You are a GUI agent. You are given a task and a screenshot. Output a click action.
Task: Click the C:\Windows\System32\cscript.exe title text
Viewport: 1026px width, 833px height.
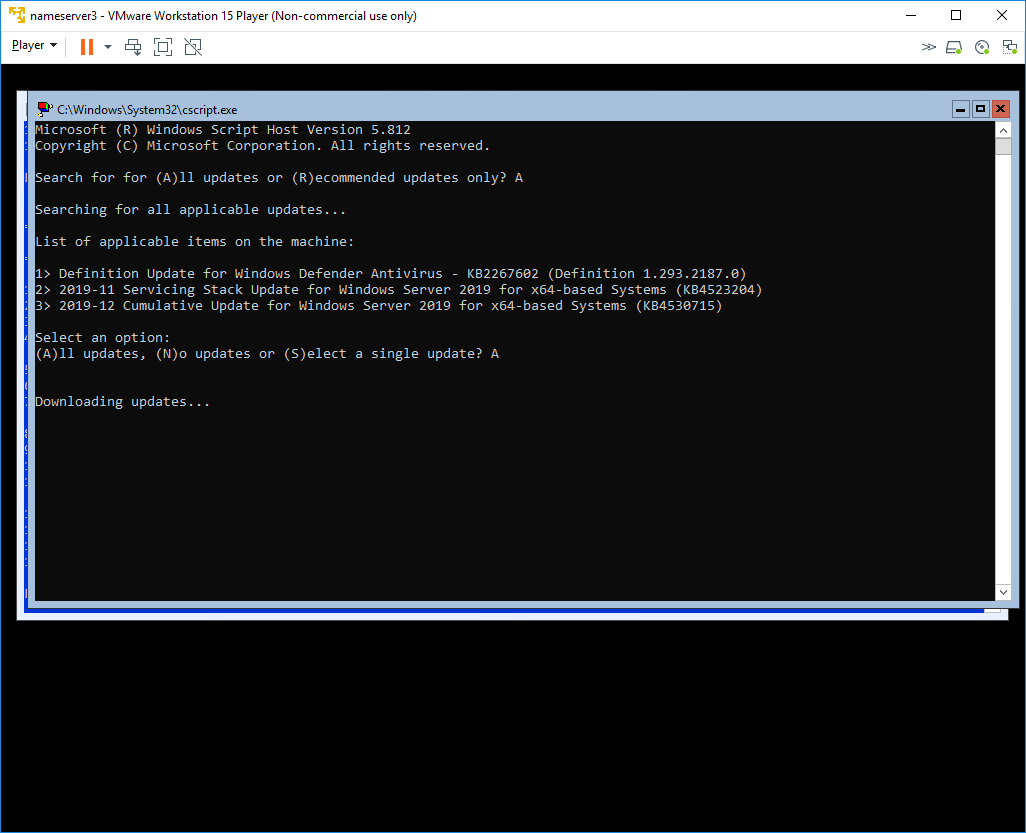[147, 110]
